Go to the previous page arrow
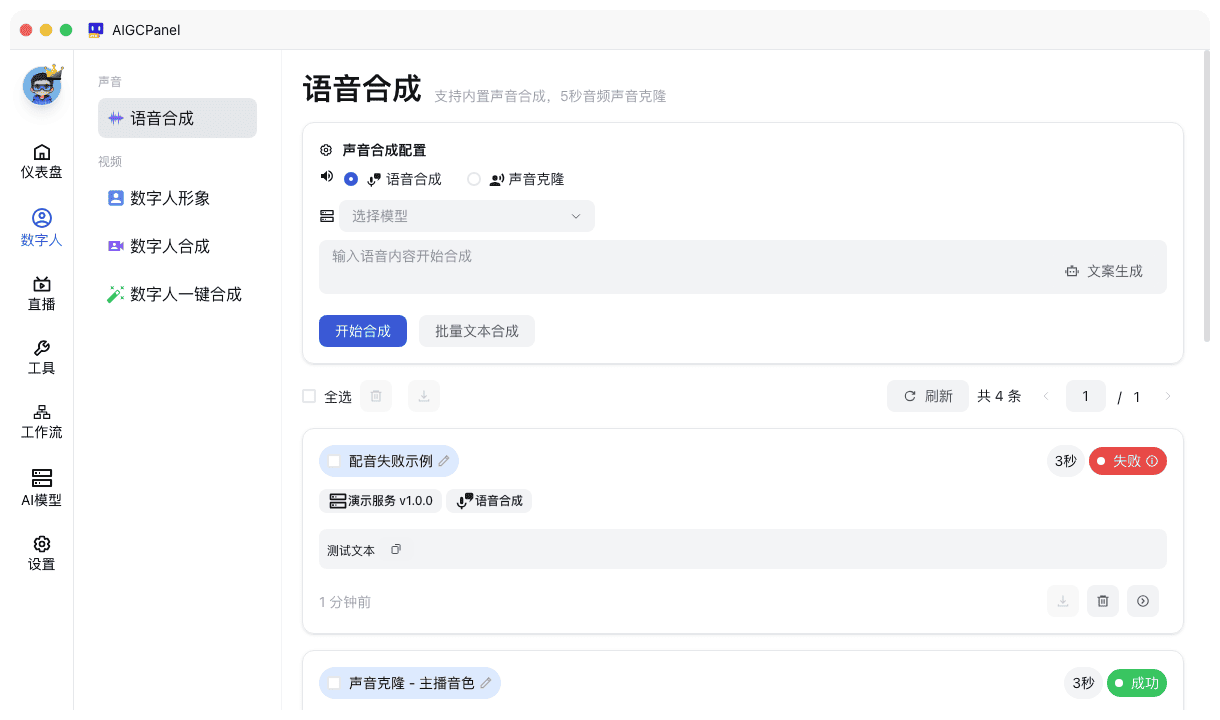Screen dimensions: 1220x720 pyautogui.click(x=1046, y=396)
